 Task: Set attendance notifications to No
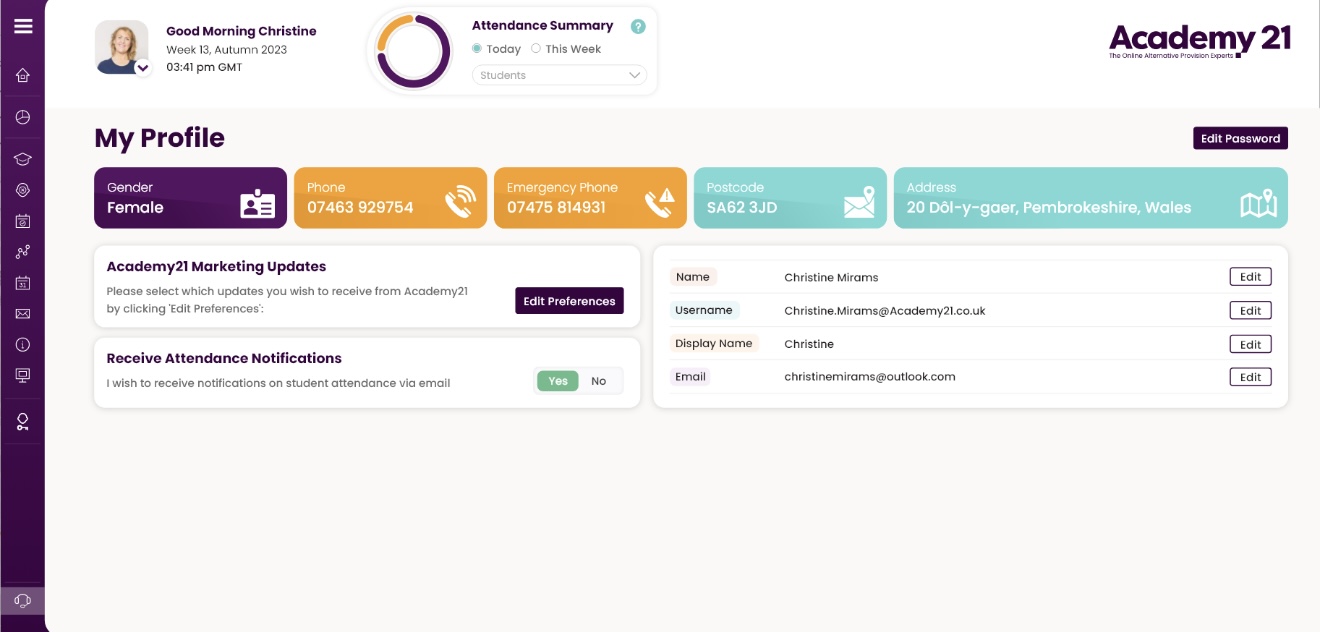click(x=598, y=381)
